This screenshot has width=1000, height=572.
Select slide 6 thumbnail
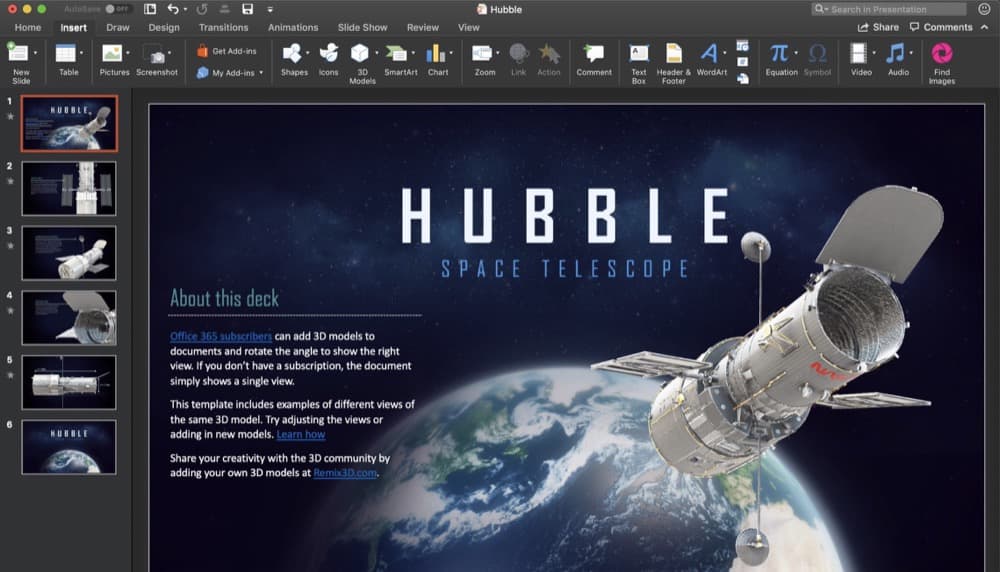69,446
